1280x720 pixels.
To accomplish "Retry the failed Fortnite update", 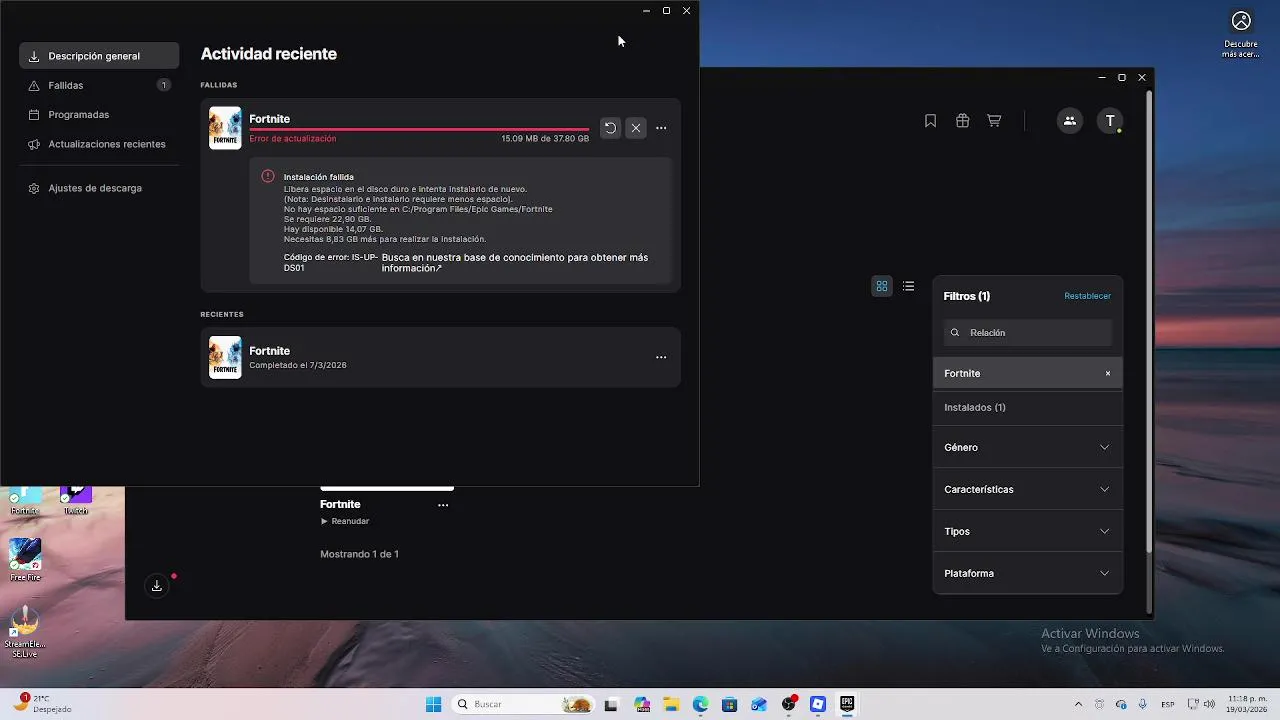I will 610,128.
